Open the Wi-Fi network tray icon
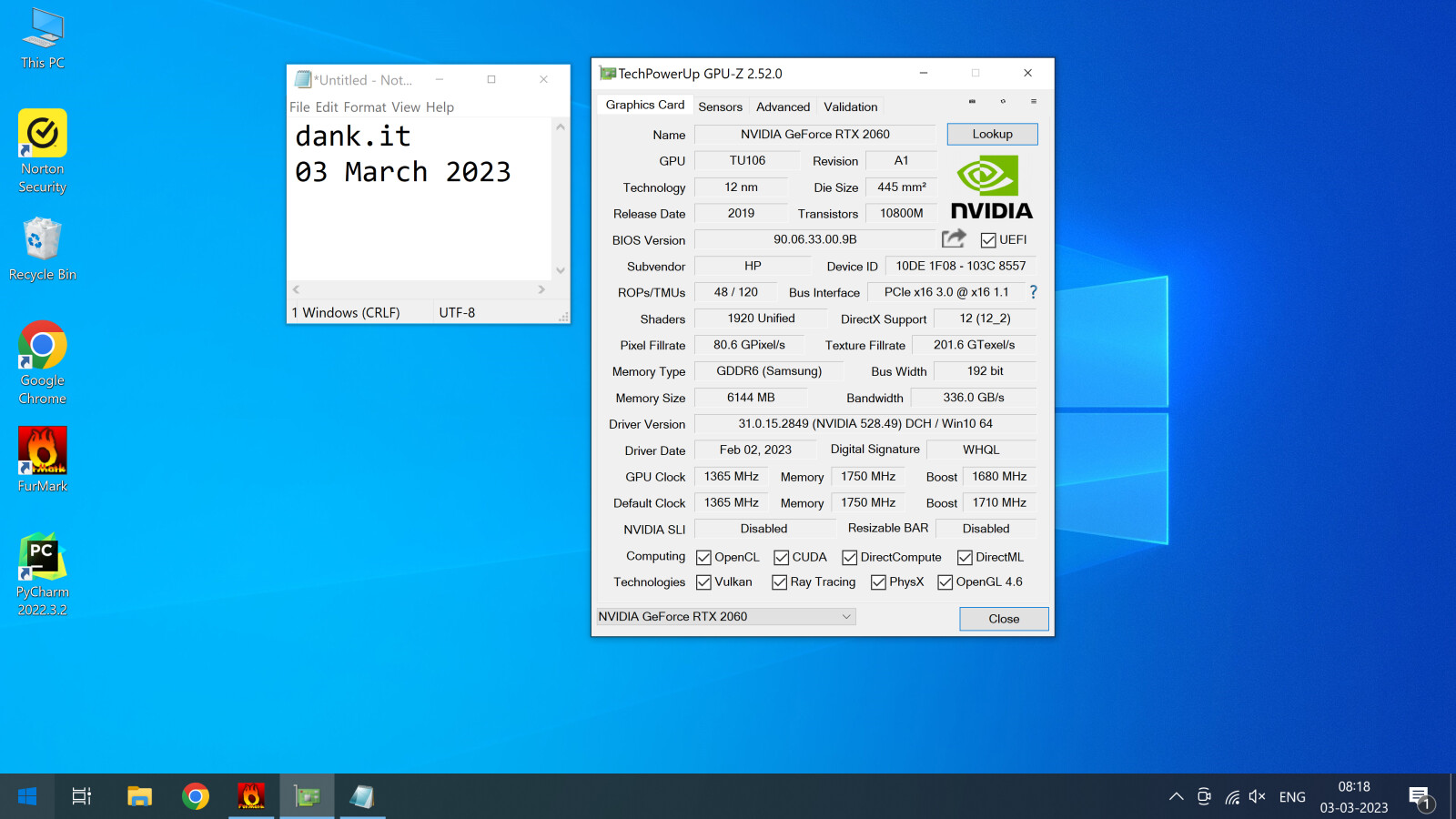This screenshot has width=1456, height=819. [1232, 797]
